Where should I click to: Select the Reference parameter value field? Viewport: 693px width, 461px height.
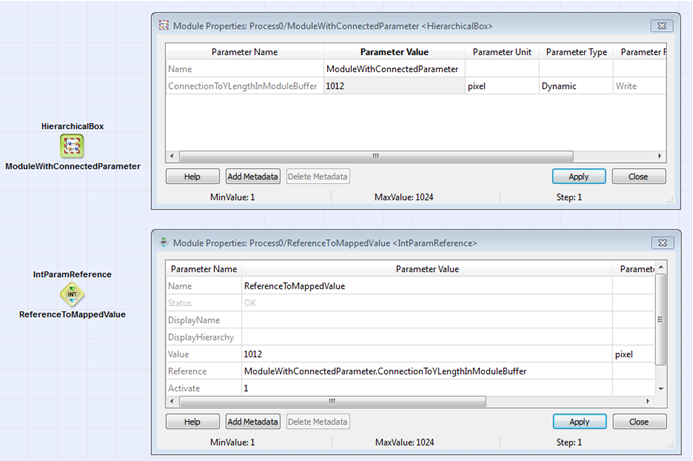coord(427,371)
